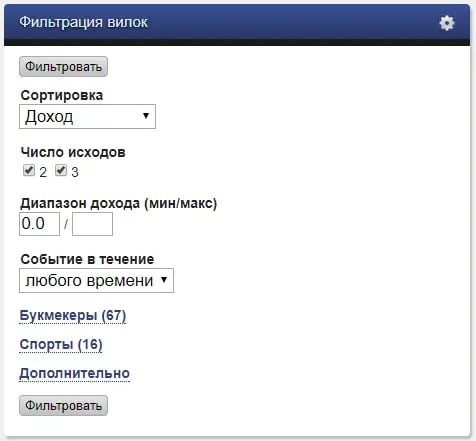Click the Число исходов label

coord(73,152)
